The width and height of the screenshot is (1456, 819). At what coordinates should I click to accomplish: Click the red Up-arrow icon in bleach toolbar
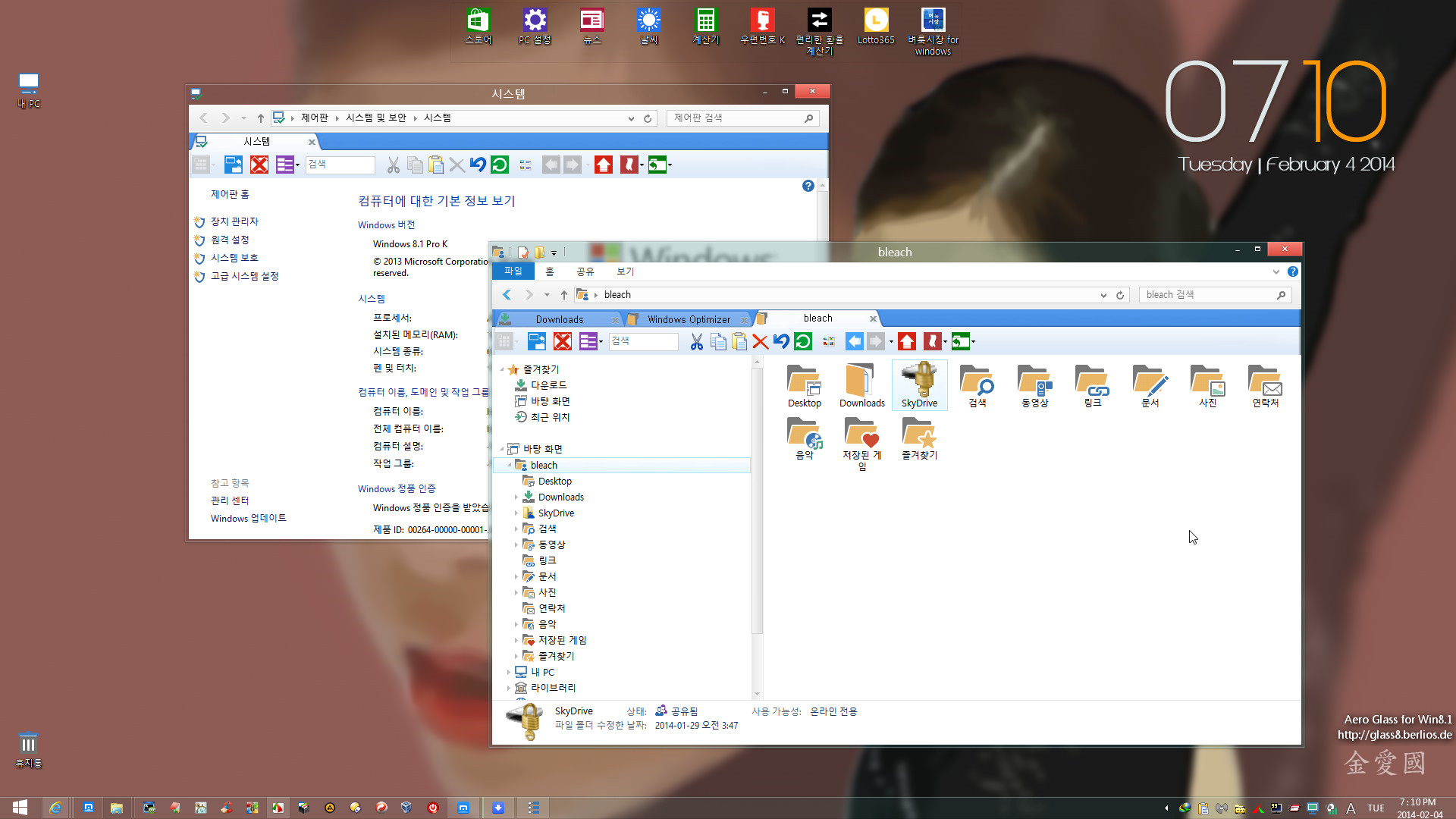tap(907, 342)
